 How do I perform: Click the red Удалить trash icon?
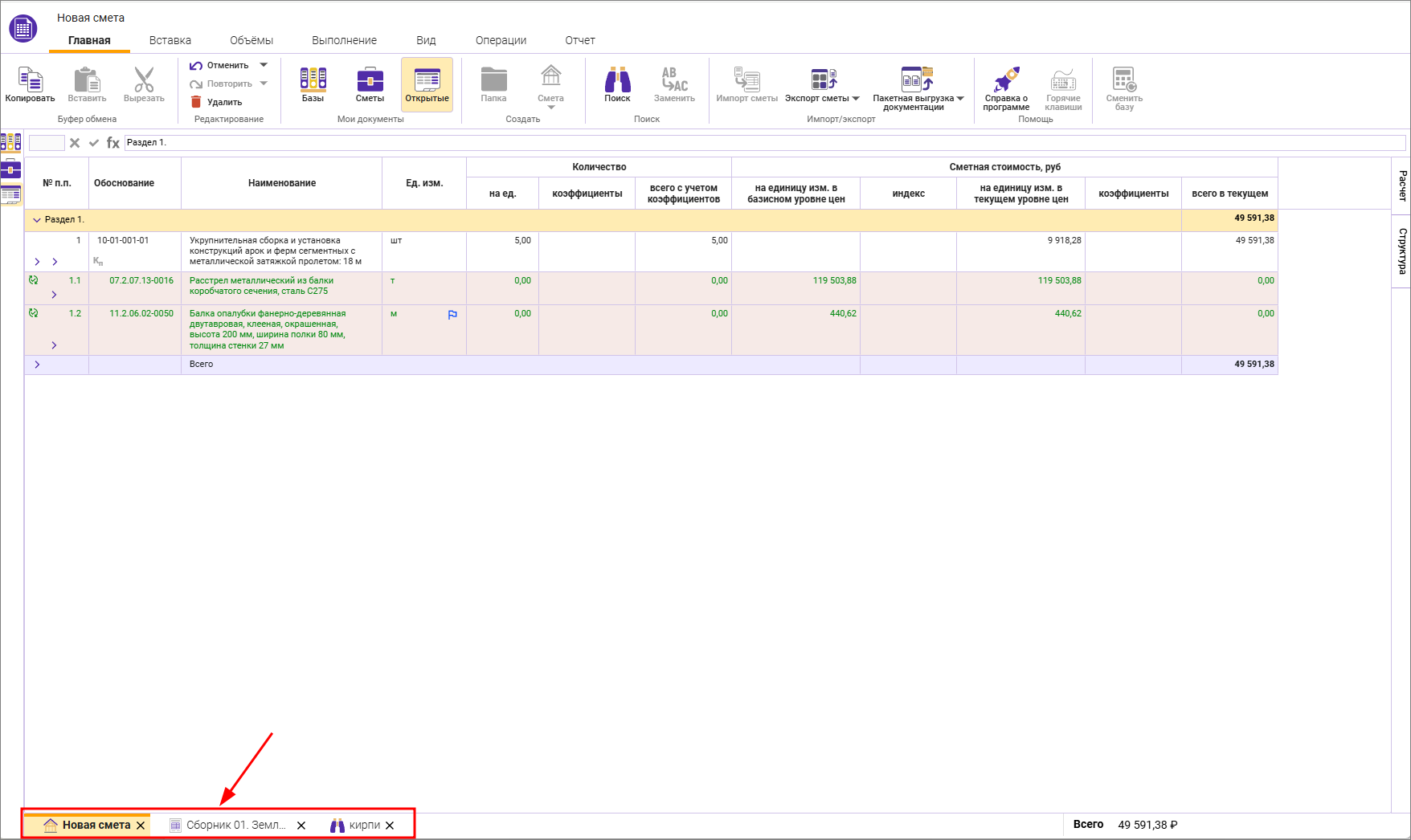[196, 102]
